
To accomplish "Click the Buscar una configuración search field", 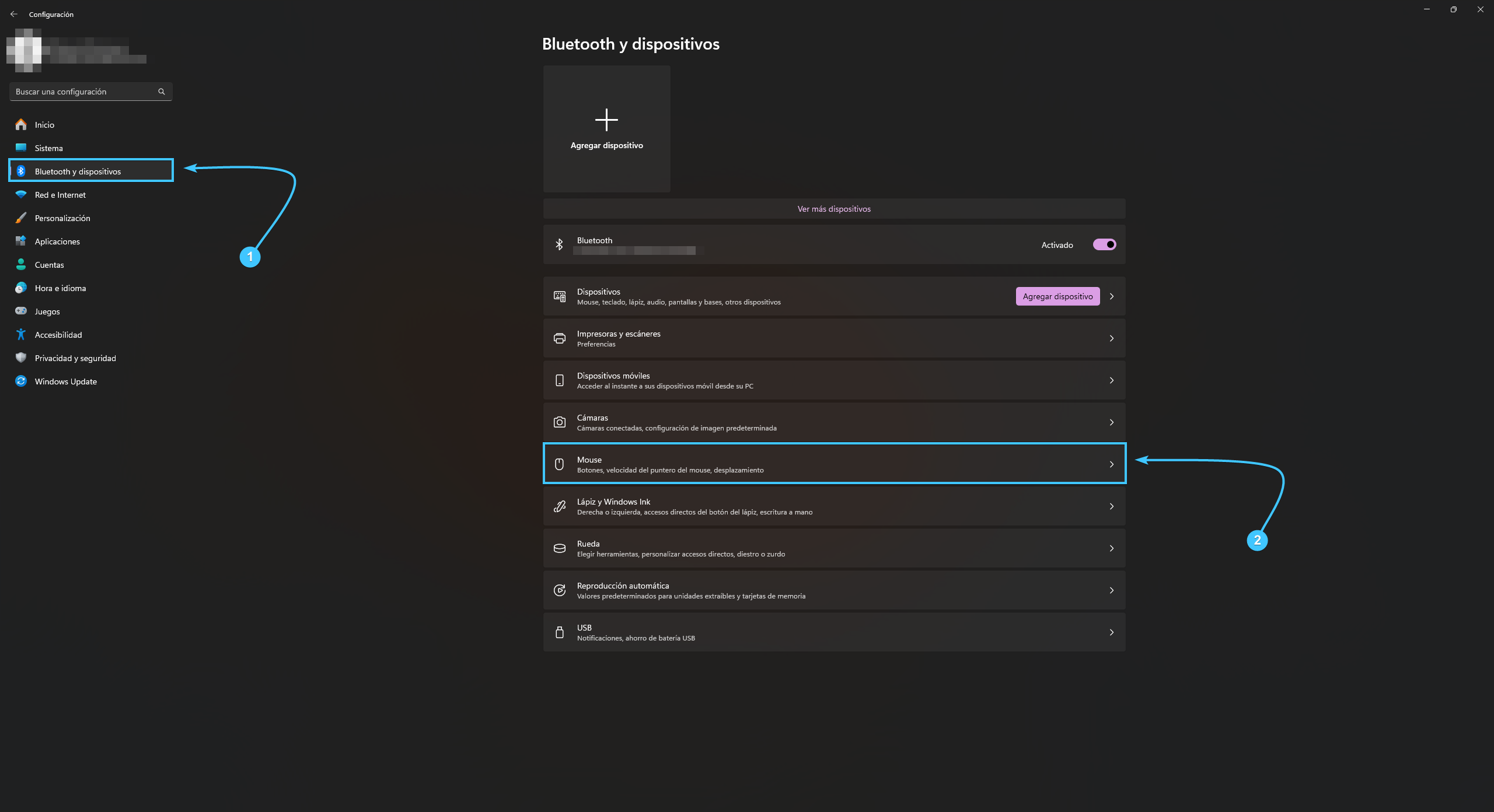I will pos(91,92).
